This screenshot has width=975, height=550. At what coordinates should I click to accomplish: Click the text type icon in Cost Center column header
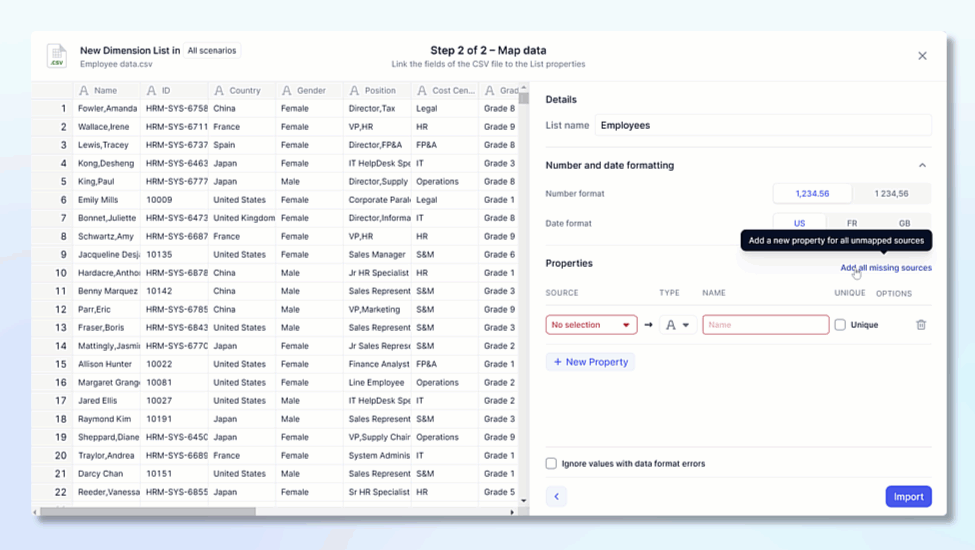422,91
